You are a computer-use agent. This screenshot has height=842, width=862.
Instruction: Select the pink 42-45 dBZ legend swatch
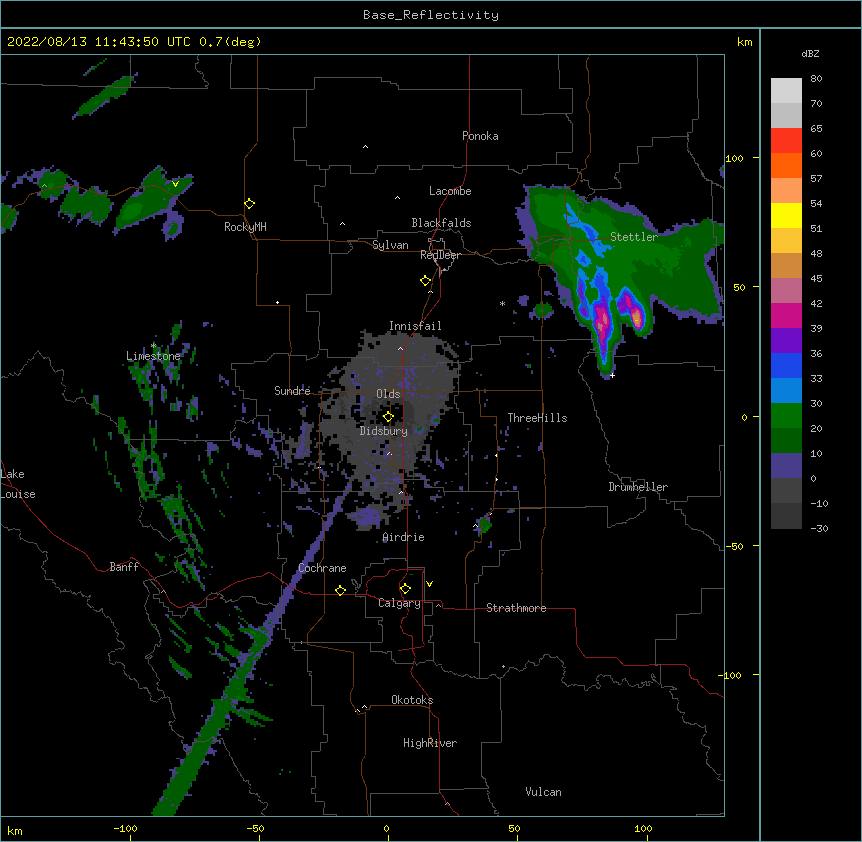point(786,291)
